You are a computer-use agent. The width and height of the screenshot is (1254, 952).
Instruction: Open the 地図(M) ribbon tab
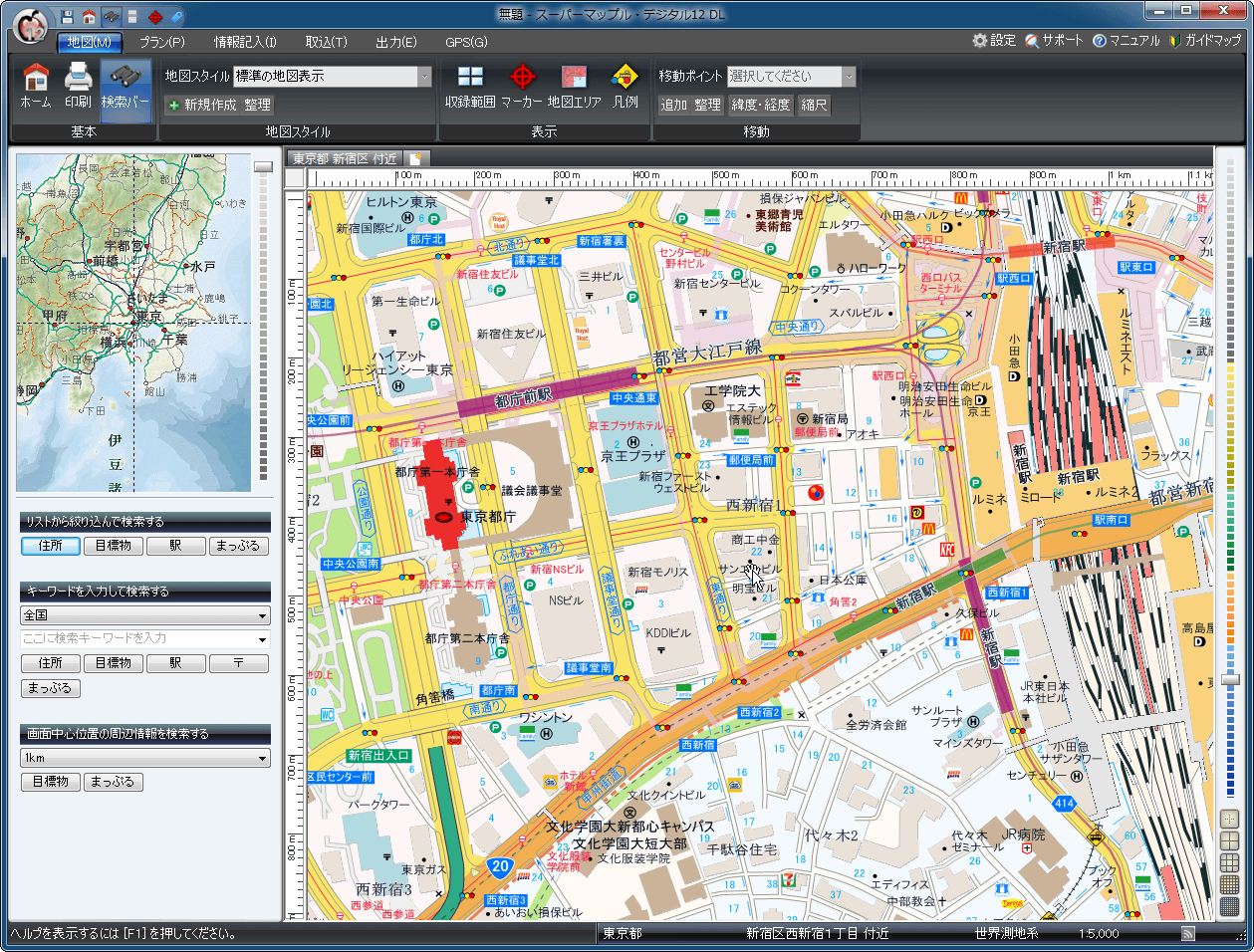click(x=90, y=42)
